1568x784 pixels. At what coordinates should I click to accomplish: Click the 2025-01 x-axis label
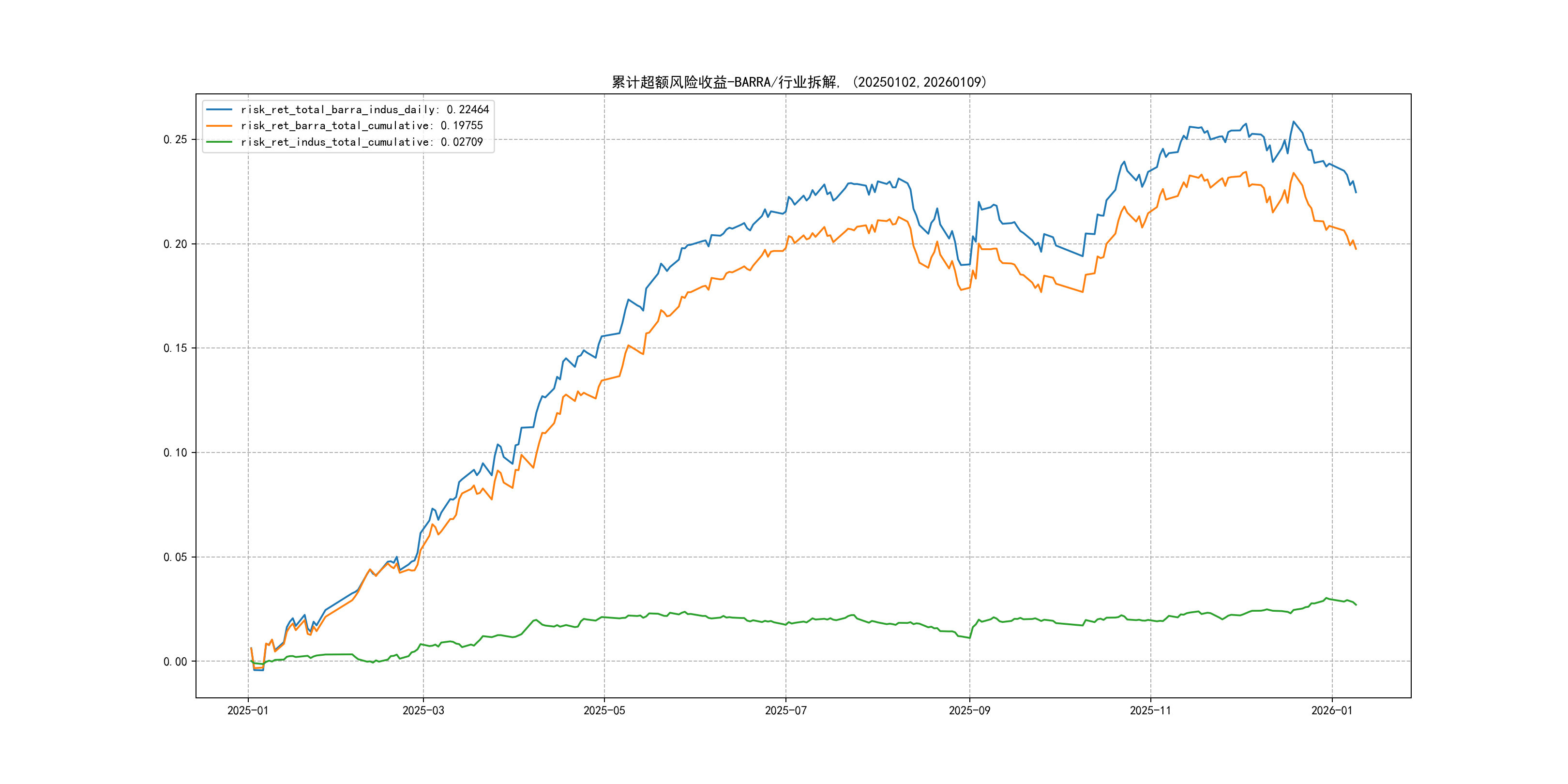(248, 710)
